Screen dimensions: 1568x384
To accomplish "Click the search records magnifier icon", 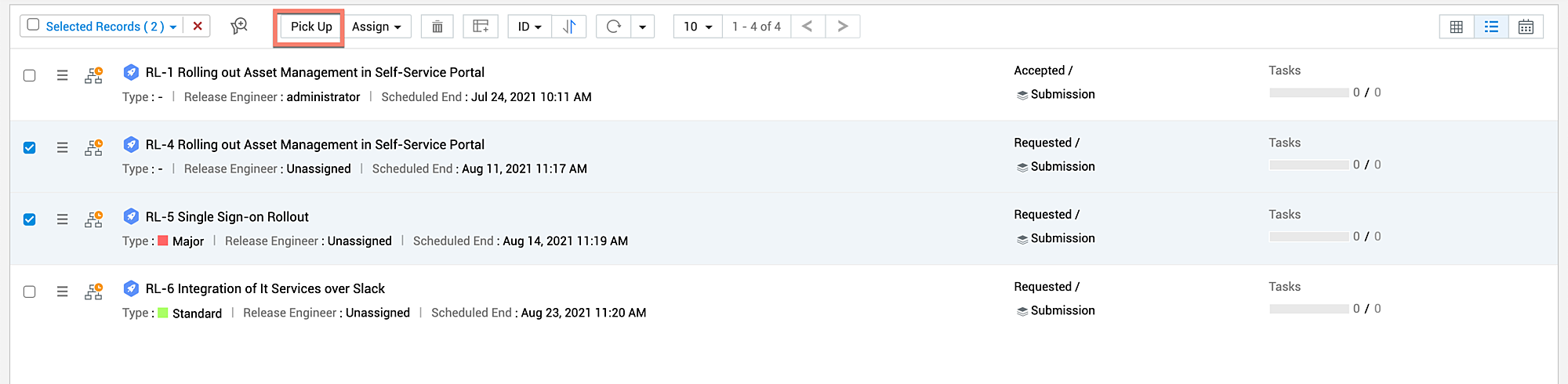I will coord(239,26).
